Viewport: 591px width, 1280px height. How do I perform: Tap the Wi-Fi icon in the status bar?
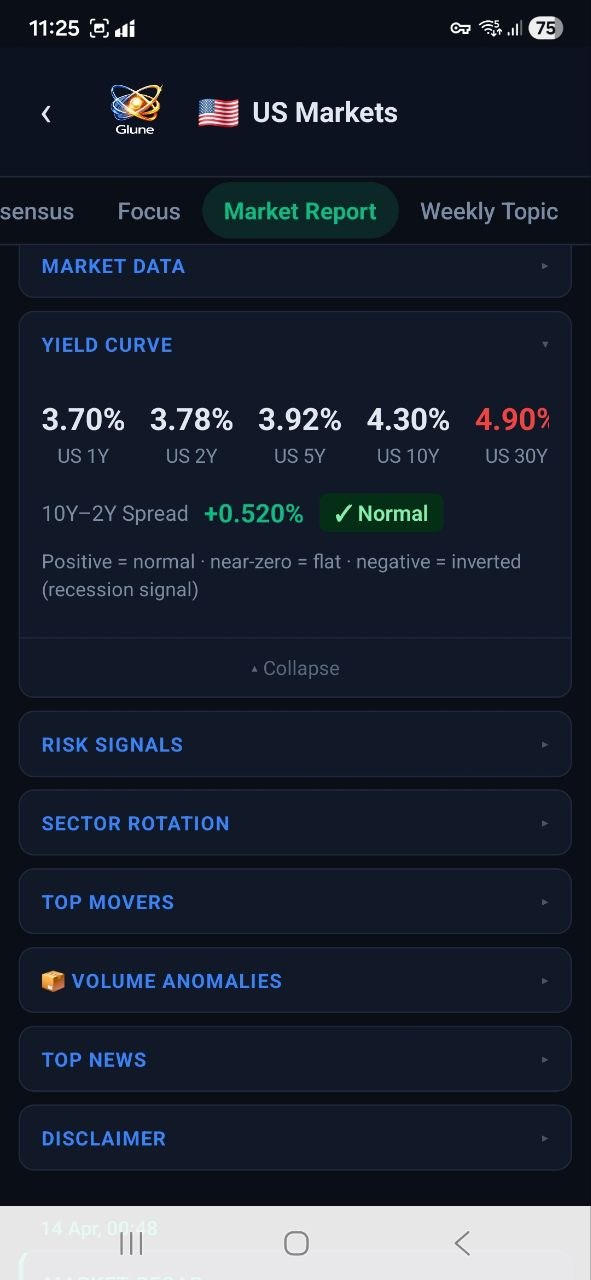(492, 27)
